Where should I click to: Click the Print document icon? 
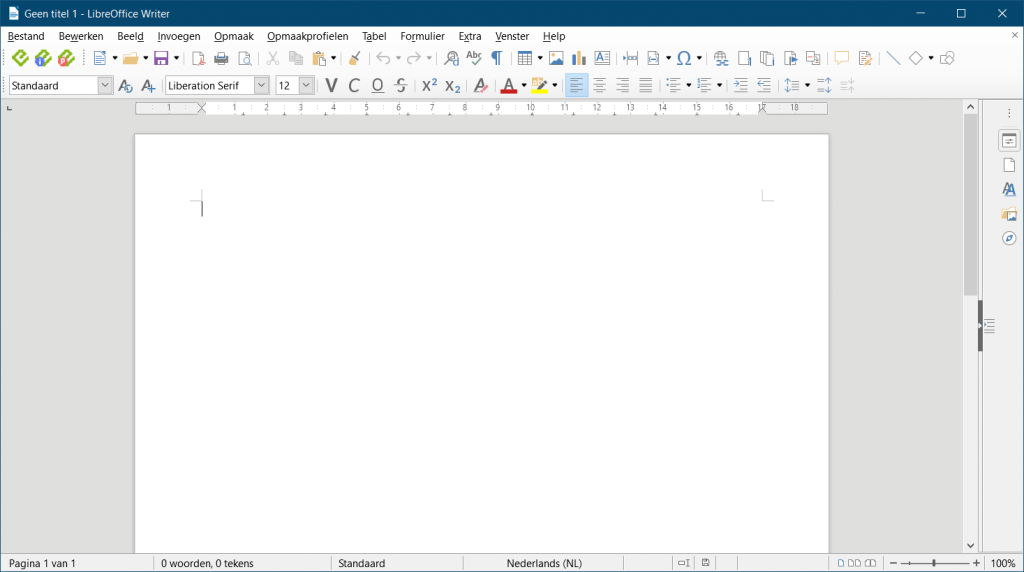[221, 59]
